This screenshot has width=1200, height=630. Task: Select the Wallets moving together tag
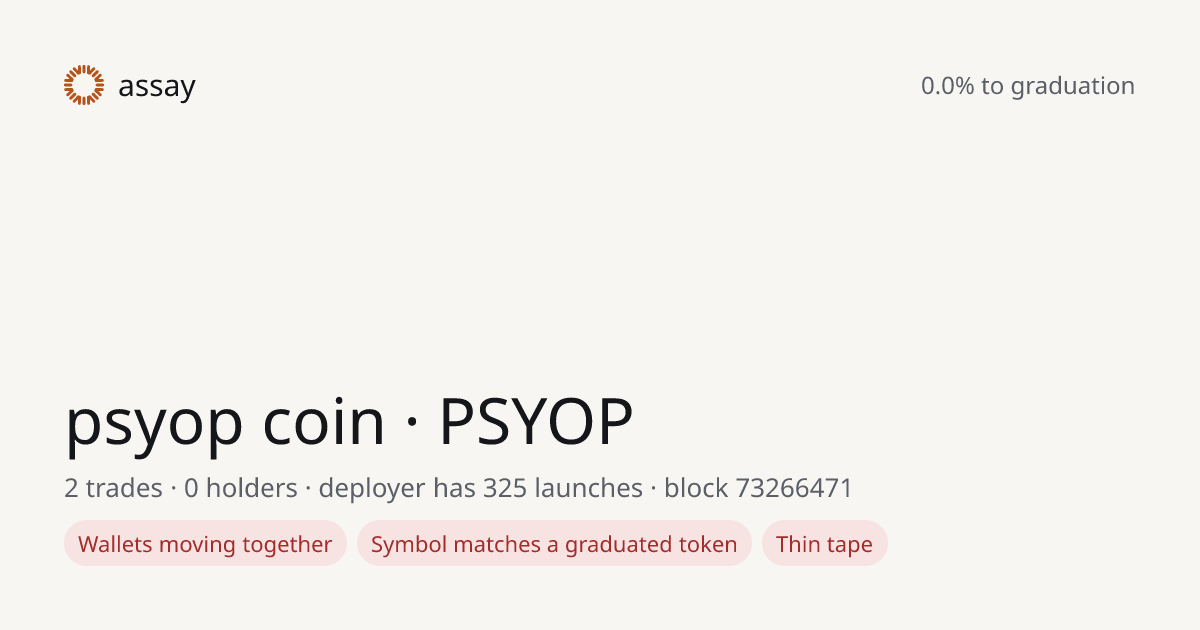click(205, 544)
